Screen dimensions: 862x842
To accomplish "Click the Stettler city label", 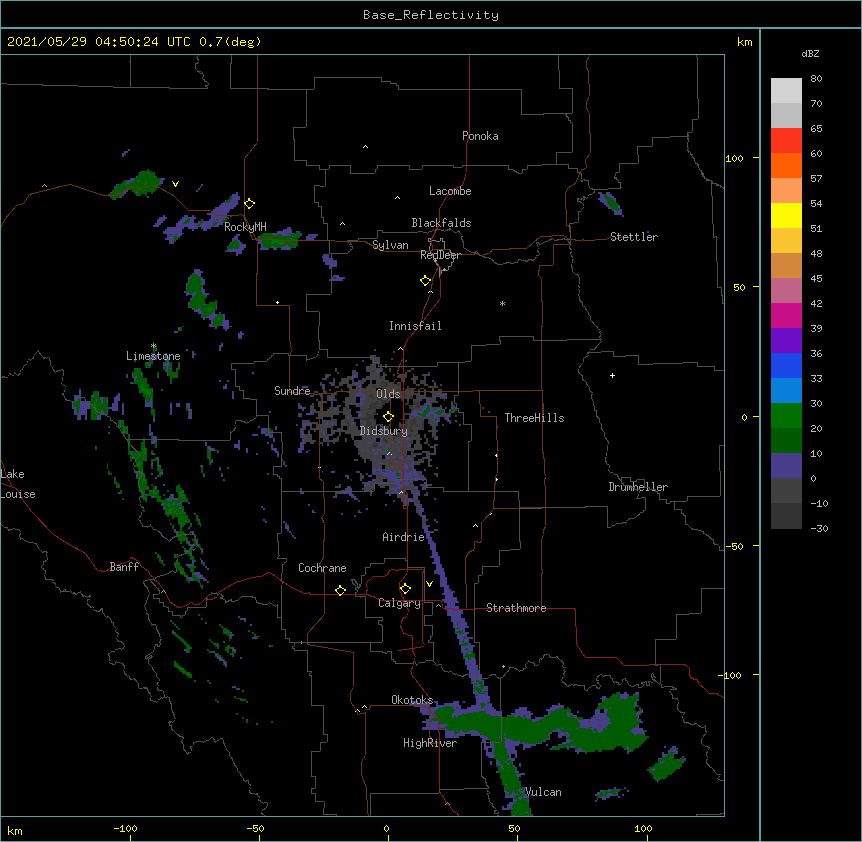I will tap(634, 237).
